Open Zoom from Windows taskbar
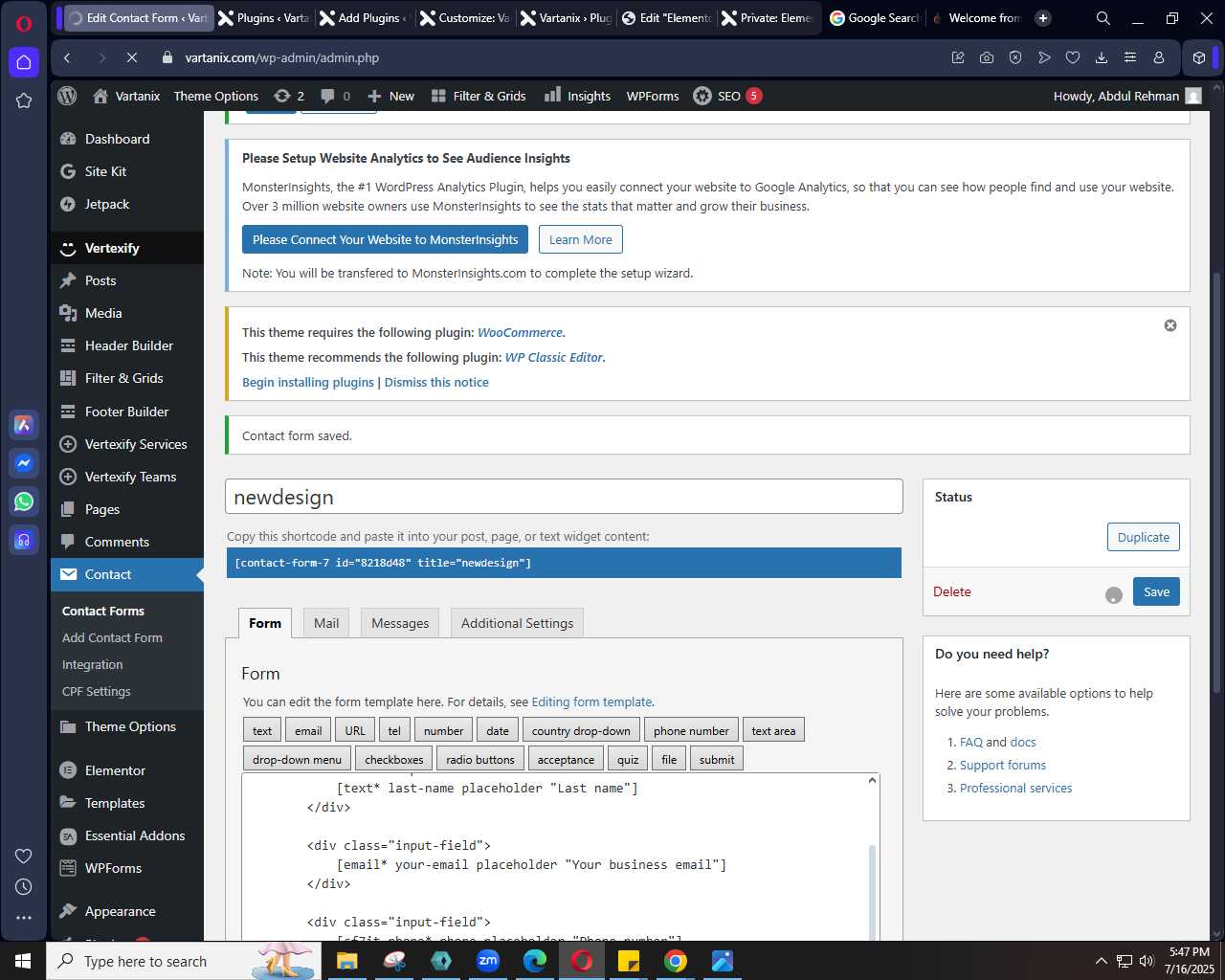 coord(488,961)
